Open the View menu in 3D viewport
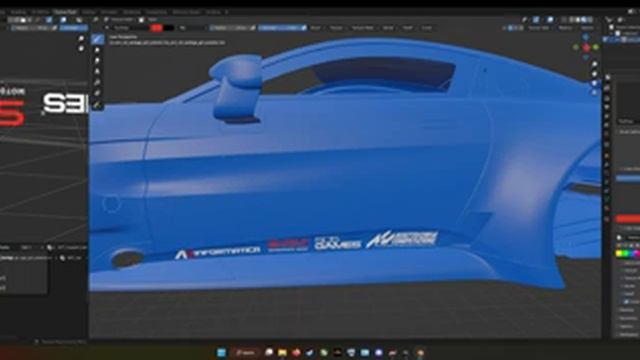Viewport: 640px width, 360px height. coord(152,20)
